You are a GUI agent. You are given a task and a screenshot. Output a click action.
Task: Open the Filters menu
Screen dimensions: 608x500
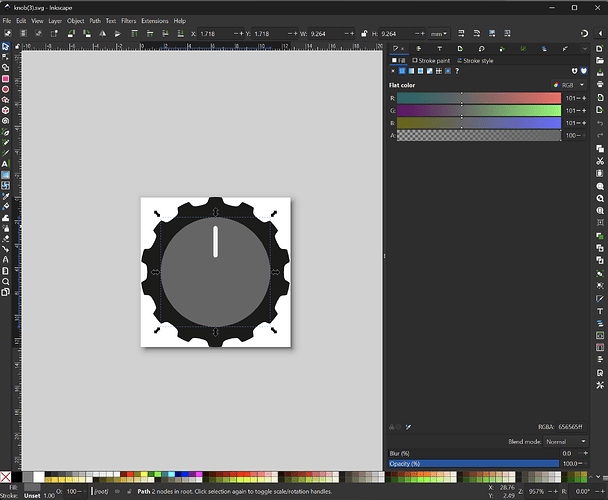coord(128,21)
